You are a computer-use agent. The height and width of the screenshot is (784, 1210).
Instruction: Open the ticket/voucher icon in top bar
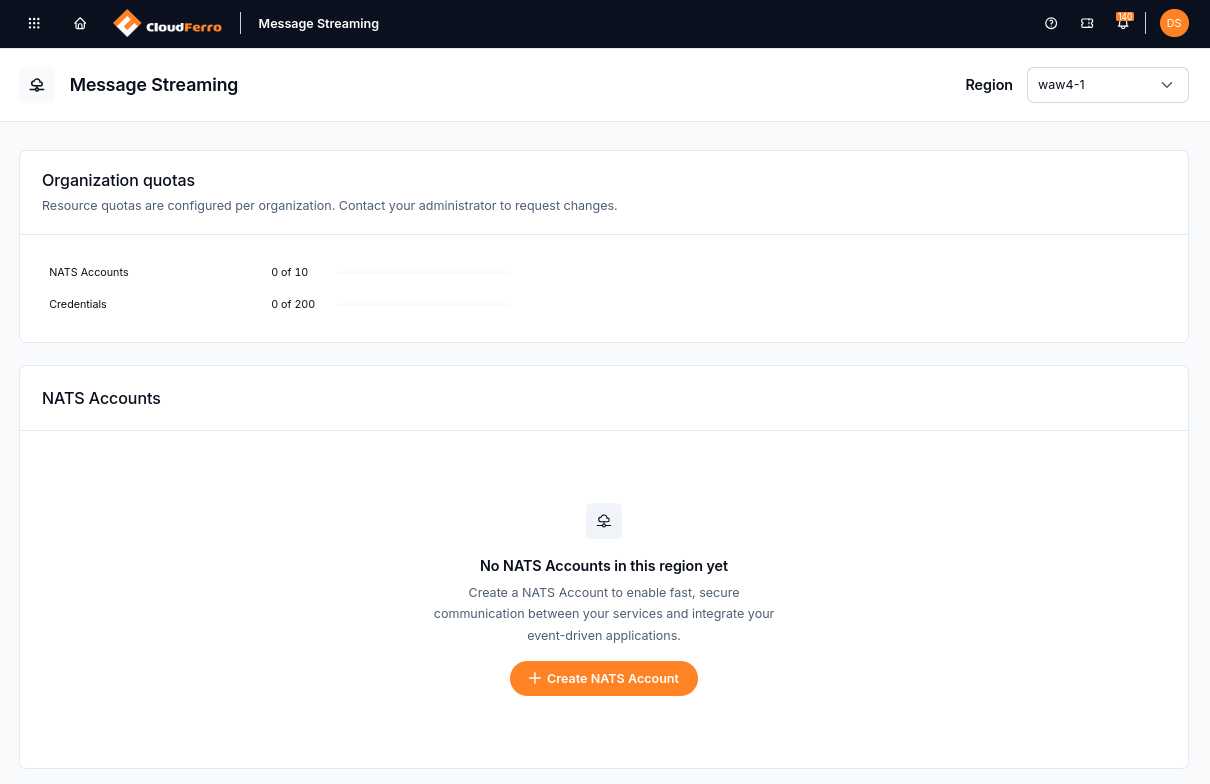click(x=1087, y=23)
